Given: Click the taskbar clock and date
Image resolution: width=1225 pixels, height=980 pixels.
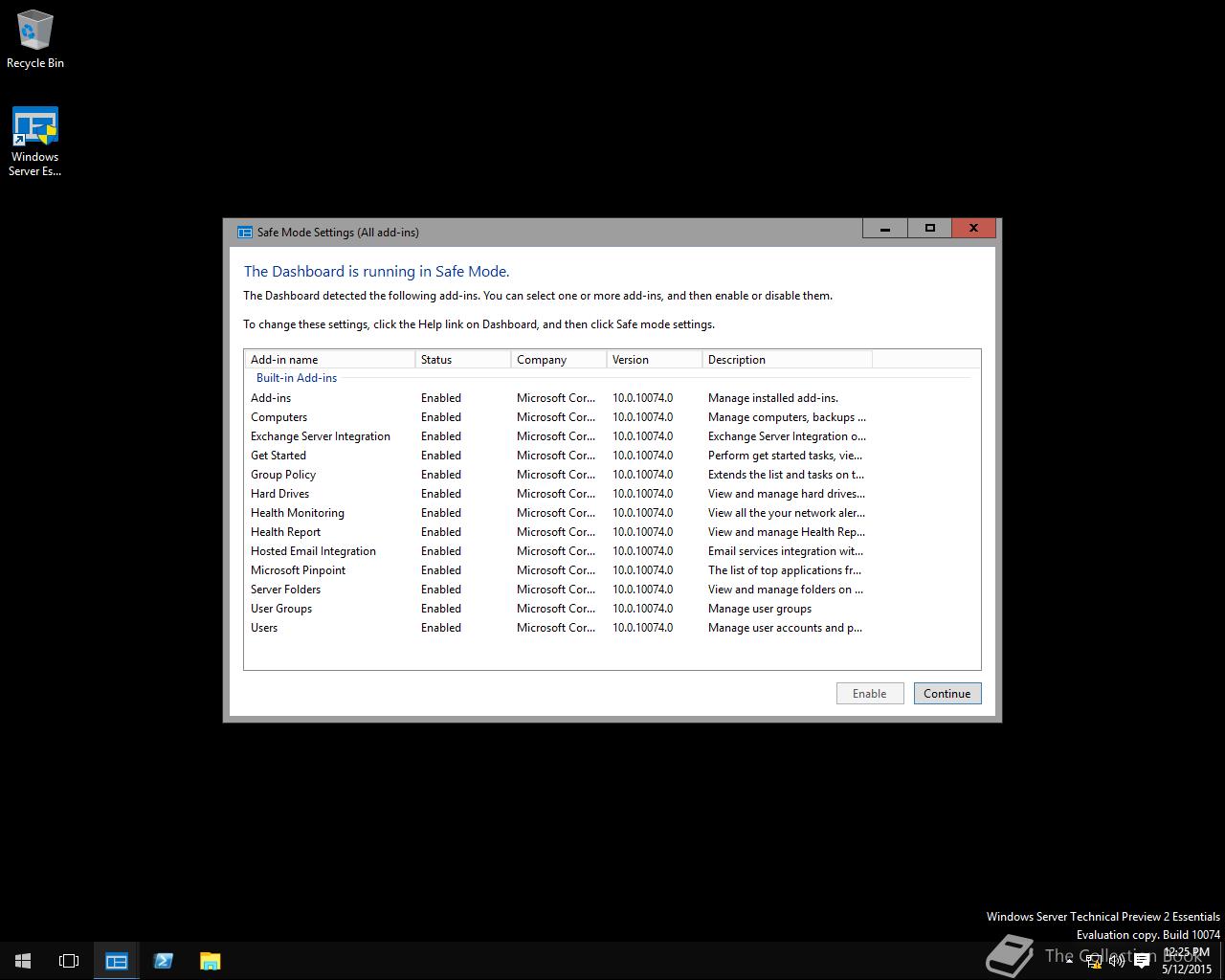Looking at the screenshot, I should (1187, 961).
